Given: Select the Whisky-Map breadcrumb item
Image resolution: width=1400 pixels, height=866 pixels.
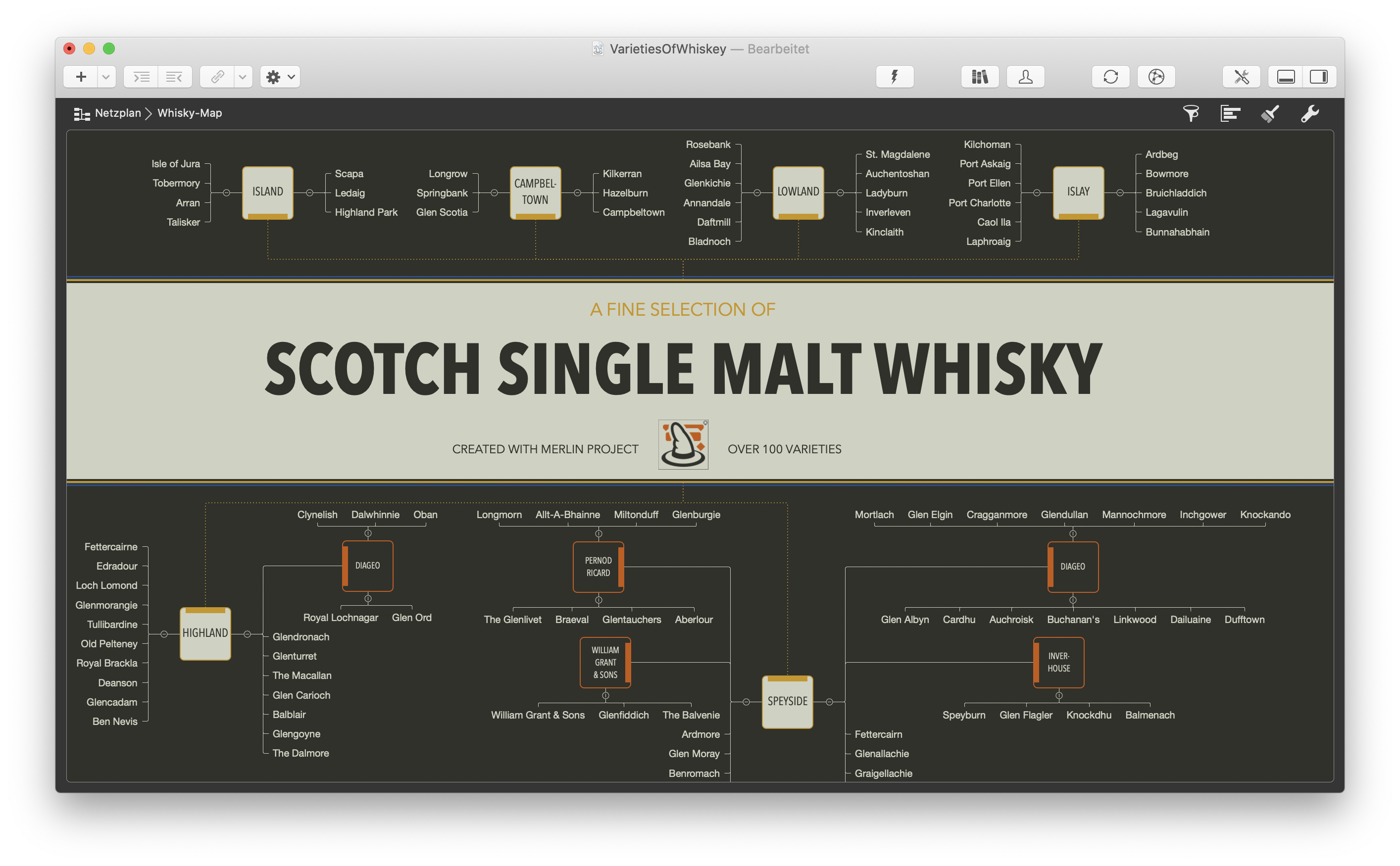Looking at the screenshot, I should tap(190, 113).
